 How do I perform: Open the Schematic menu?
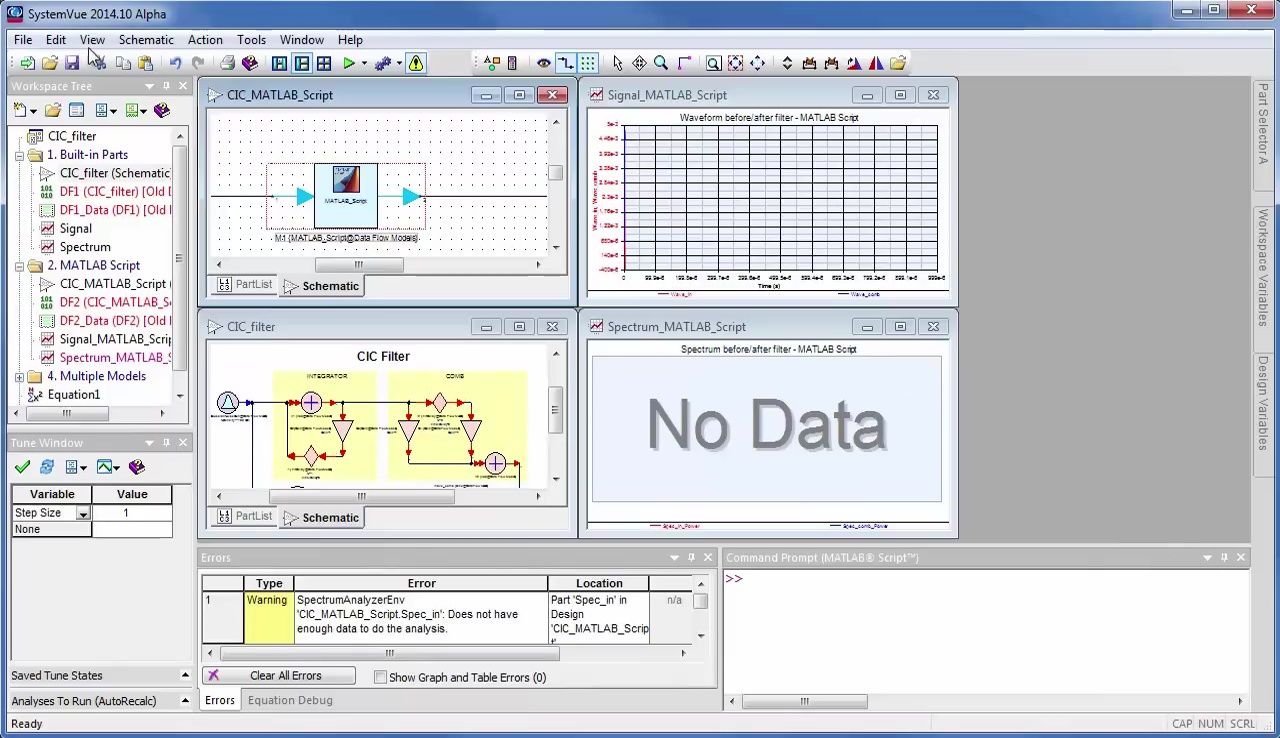click(146, 40)
